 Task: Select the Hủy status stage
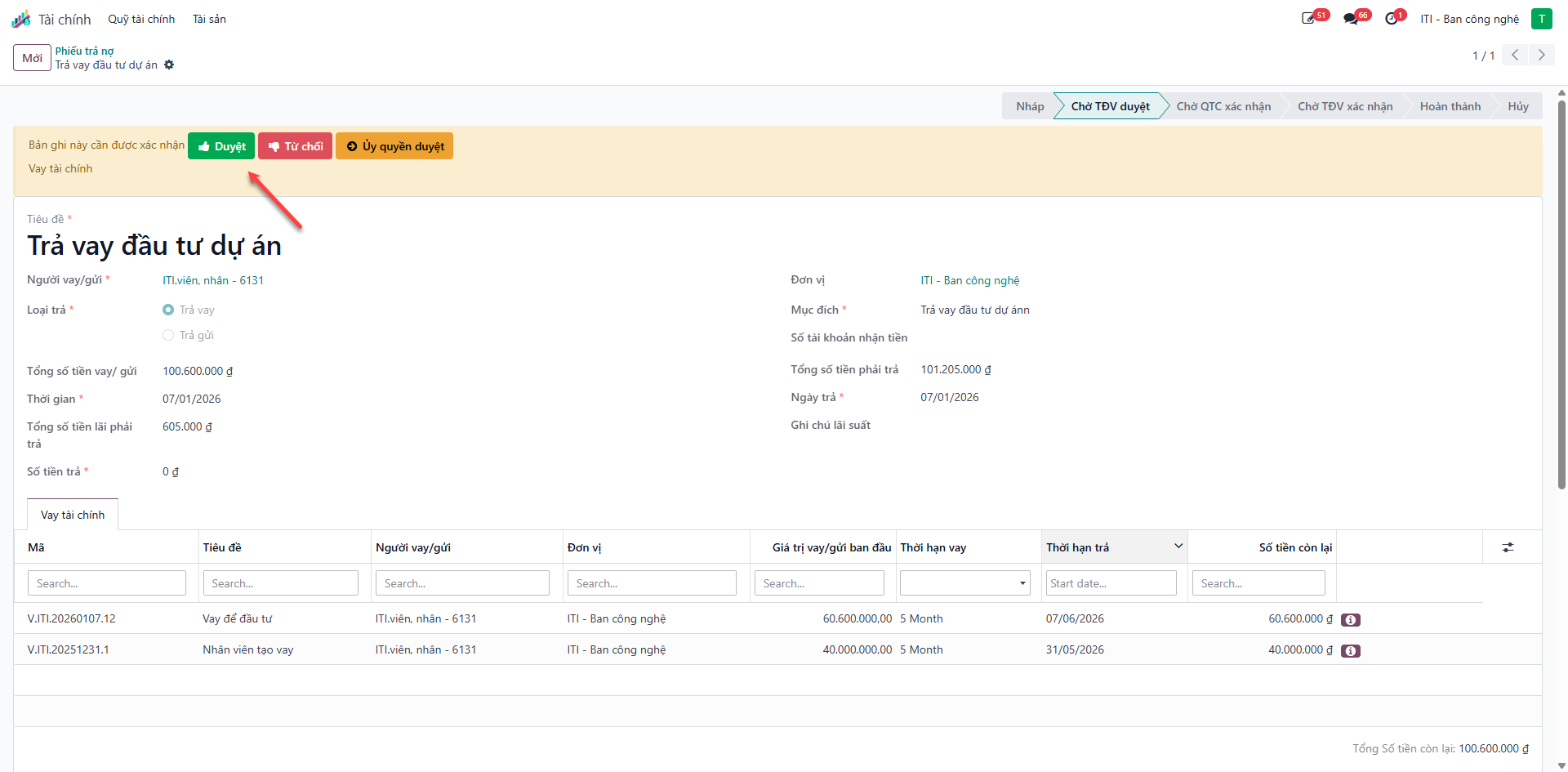[1518, 106]
